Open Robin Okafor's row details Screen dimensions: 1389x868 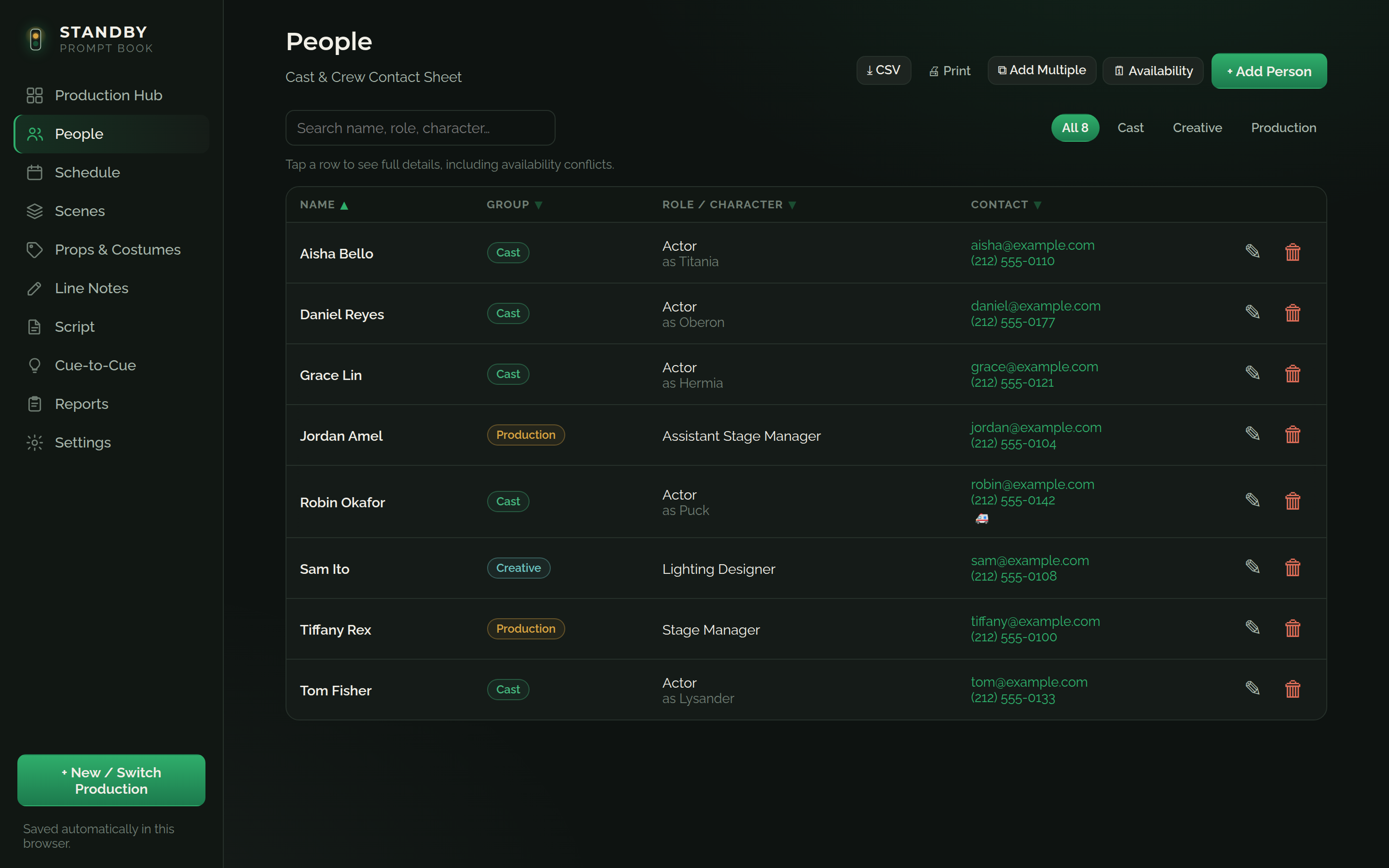tap(806, 502)
